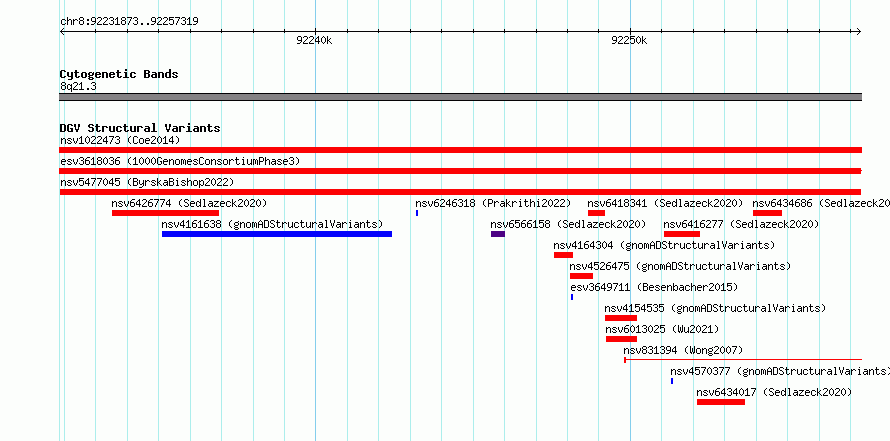Click the red bar under nsv6418341
The width and height of the screenshot is (890, 441).
(x=597, y=213)
